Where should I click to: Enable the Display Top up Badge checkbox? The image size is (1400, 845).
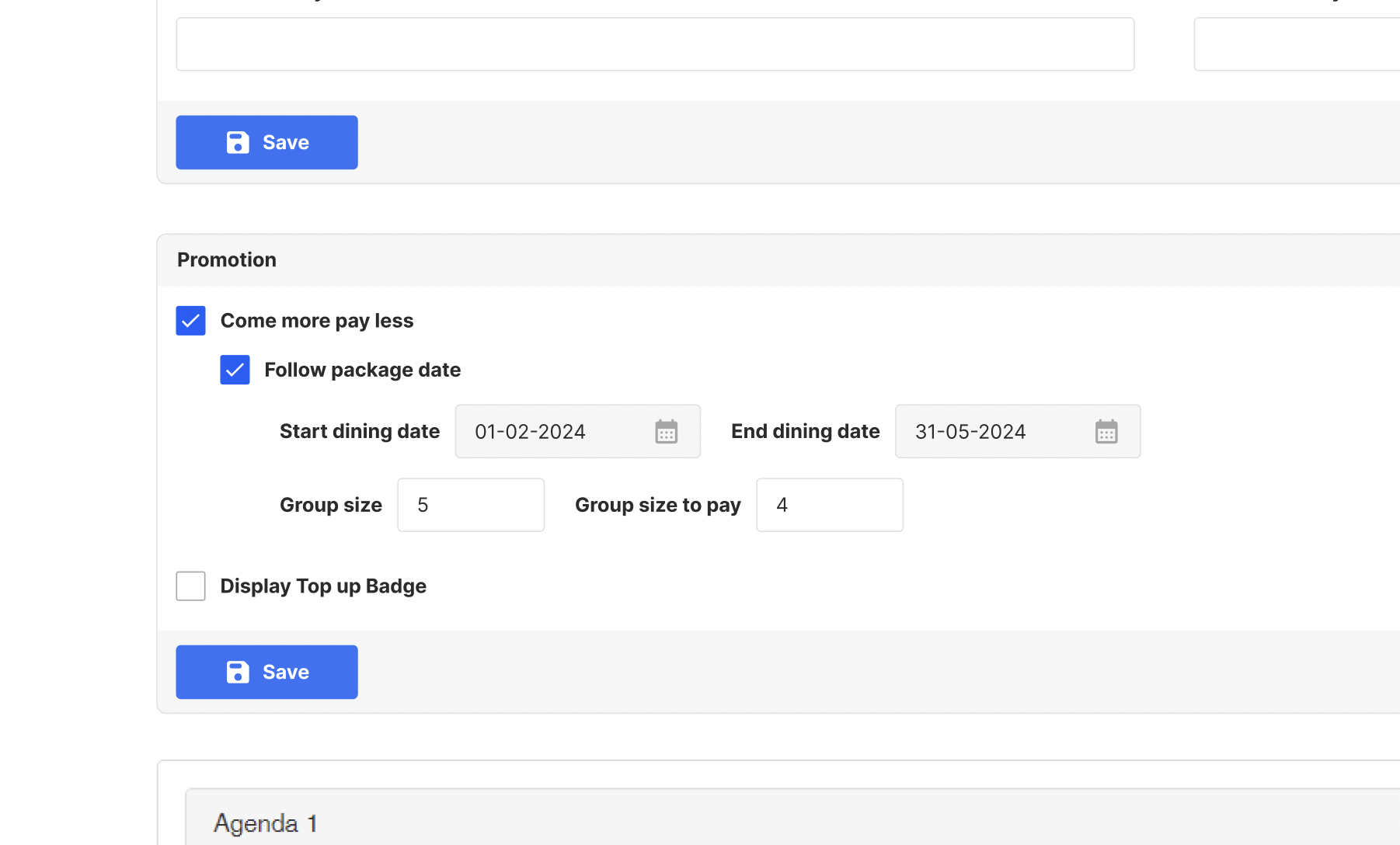[190, 586]
